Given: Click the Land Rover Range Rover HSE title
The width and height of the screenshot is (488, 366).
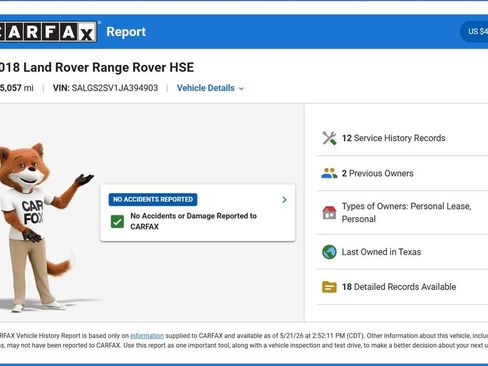Looking at the screenshot, I should (97, 67).
